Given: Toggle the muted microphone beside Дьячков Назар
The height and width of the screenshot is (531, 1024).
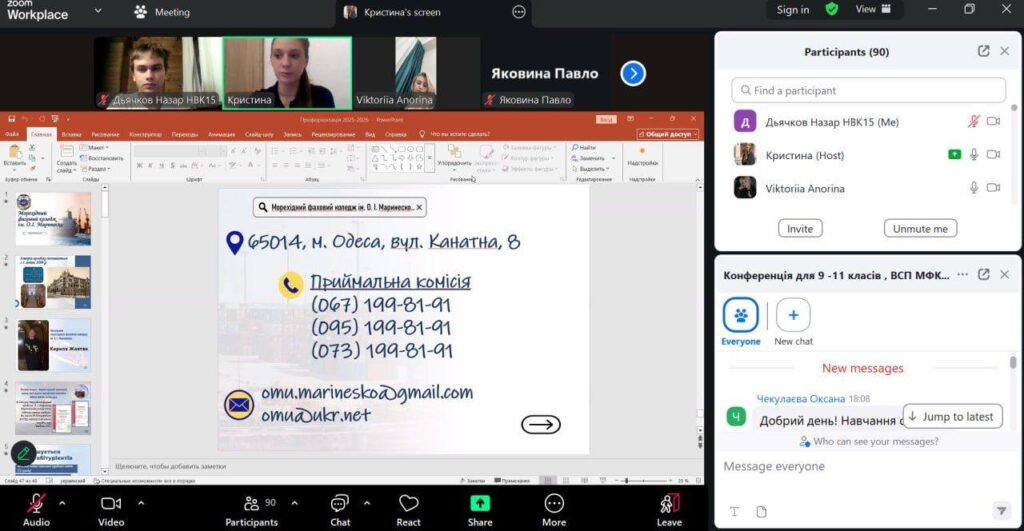Looking at the screenshot, I should [973, 122].
